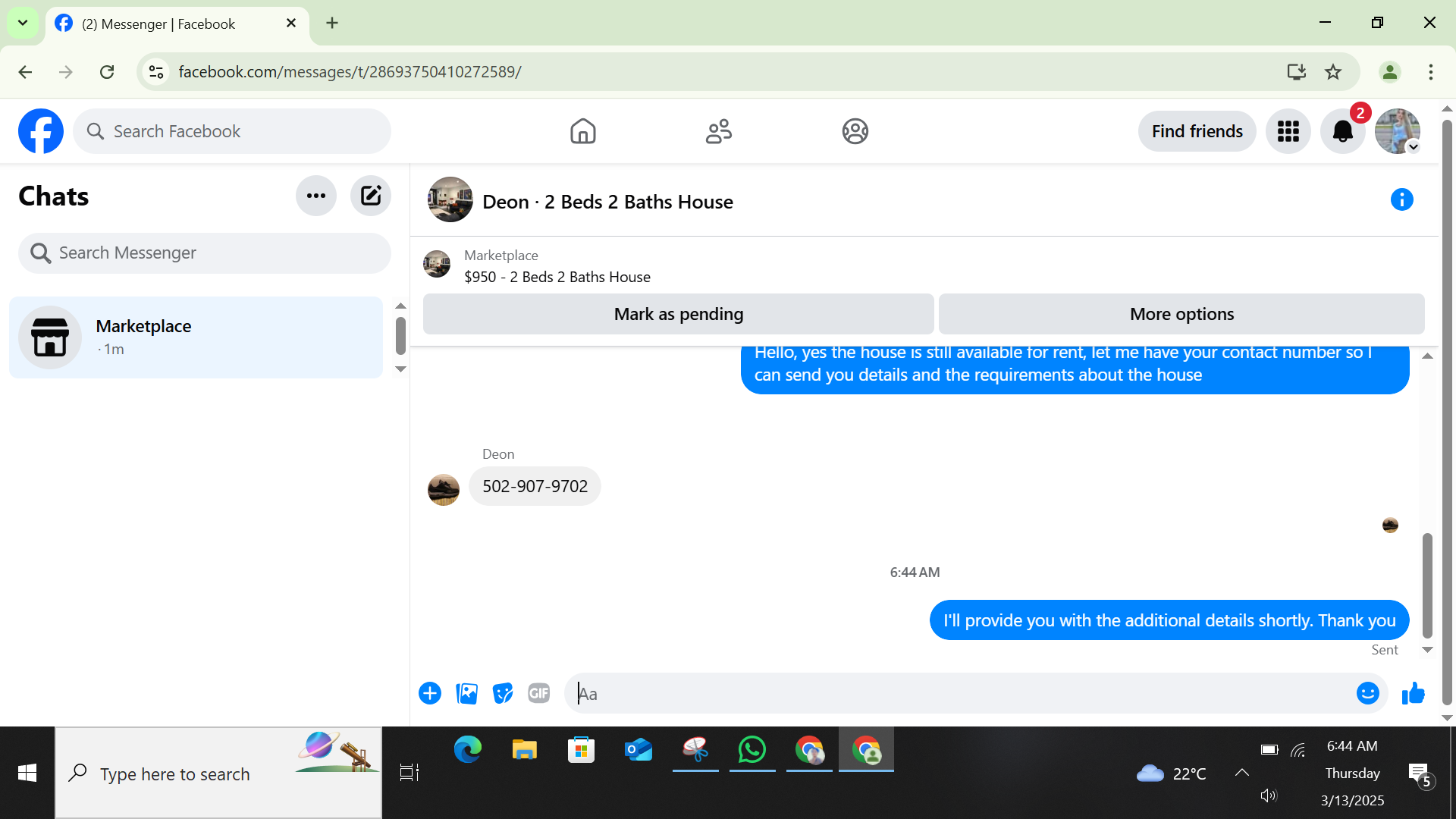Attach a file with the photo icon
Viewport: 1456px width, 819px height.
[466, 693]
